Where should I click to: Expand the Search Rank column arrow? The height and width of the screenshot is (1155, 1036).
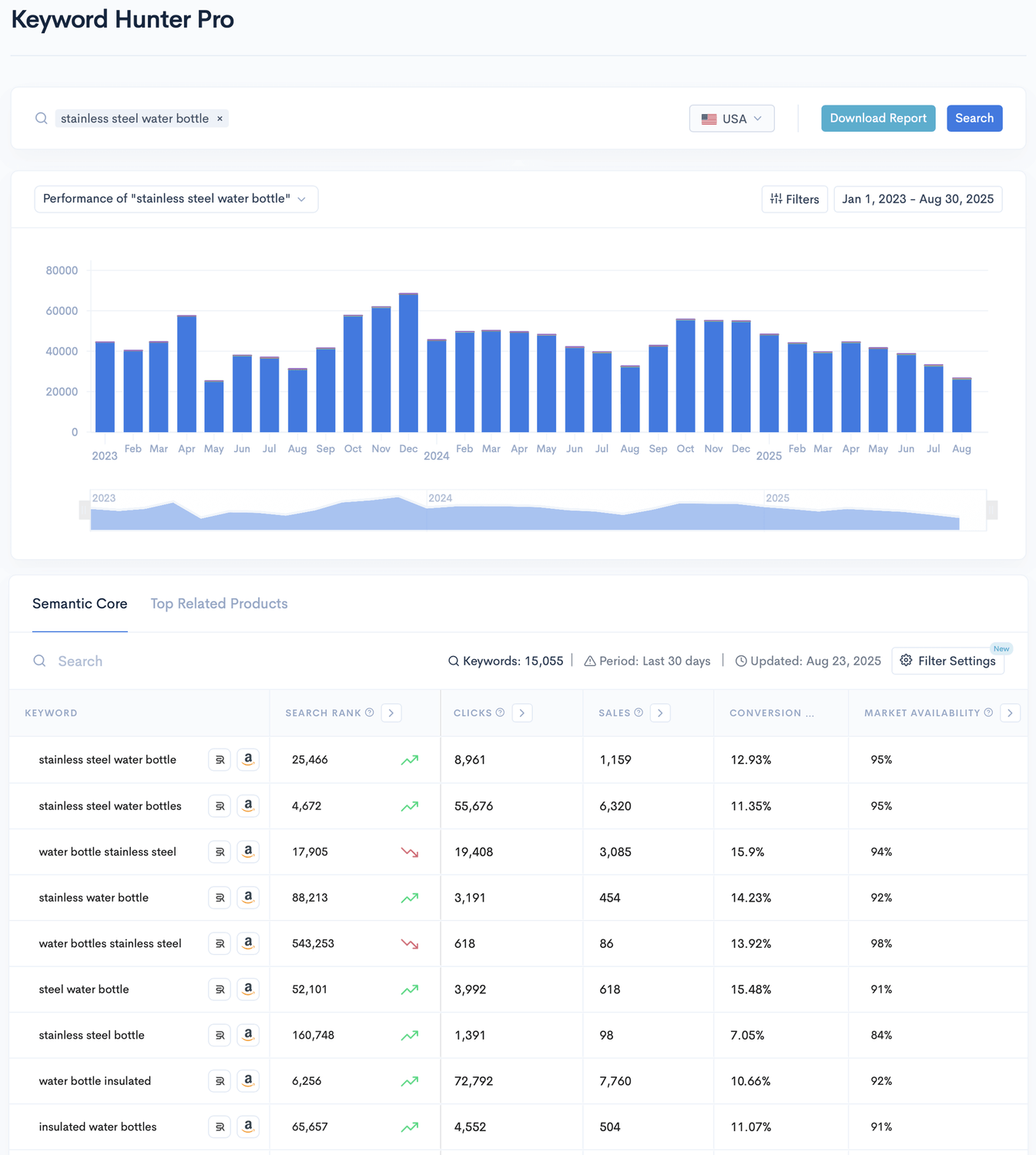(x=391, y=713)
